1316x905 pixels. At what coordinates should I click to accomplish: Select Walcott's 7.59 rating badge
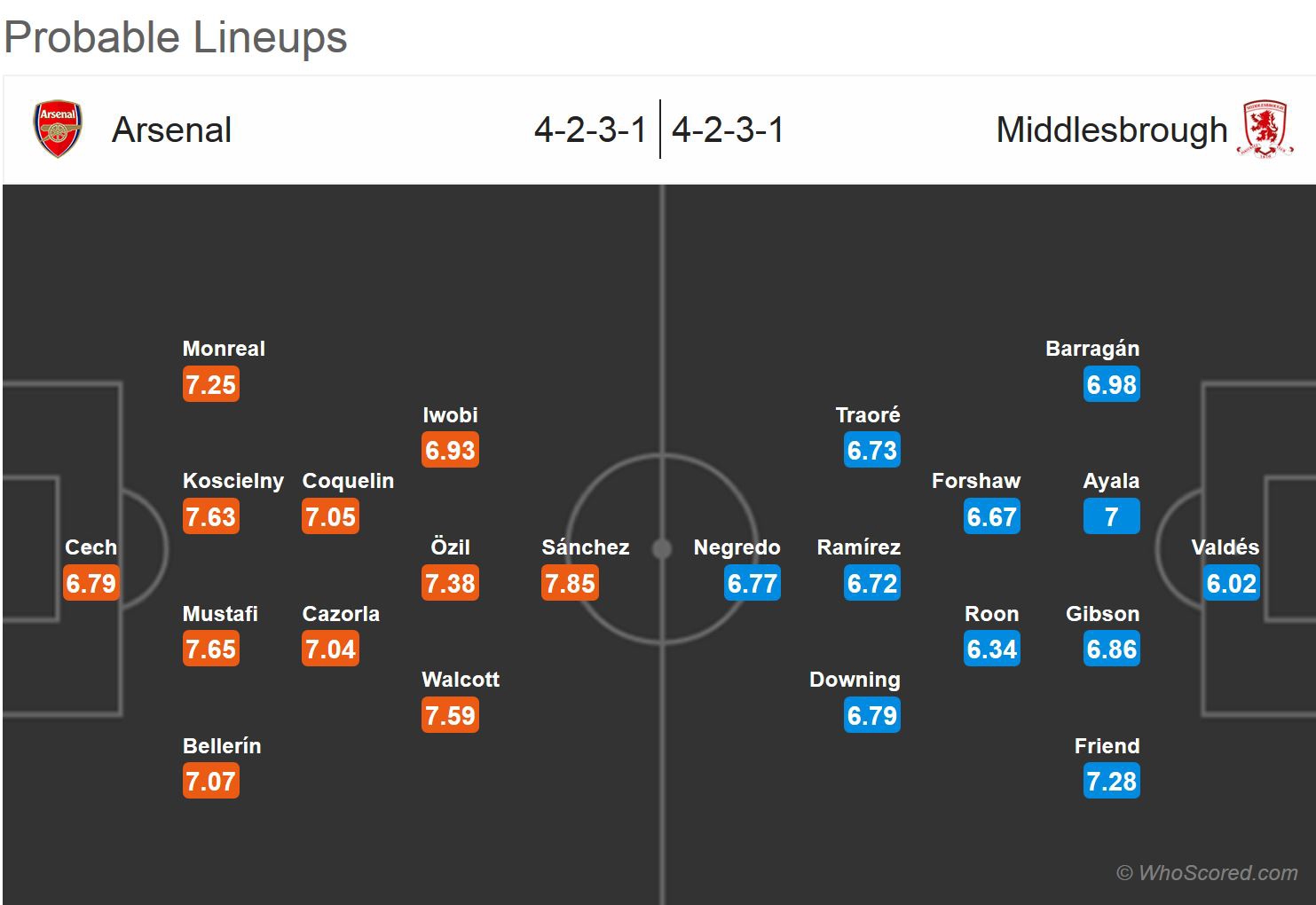(451, 716)
